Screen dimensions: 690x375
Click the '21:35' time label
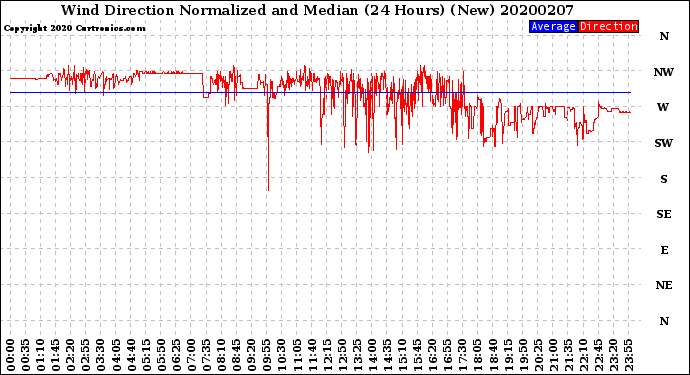tap(568, 355)
